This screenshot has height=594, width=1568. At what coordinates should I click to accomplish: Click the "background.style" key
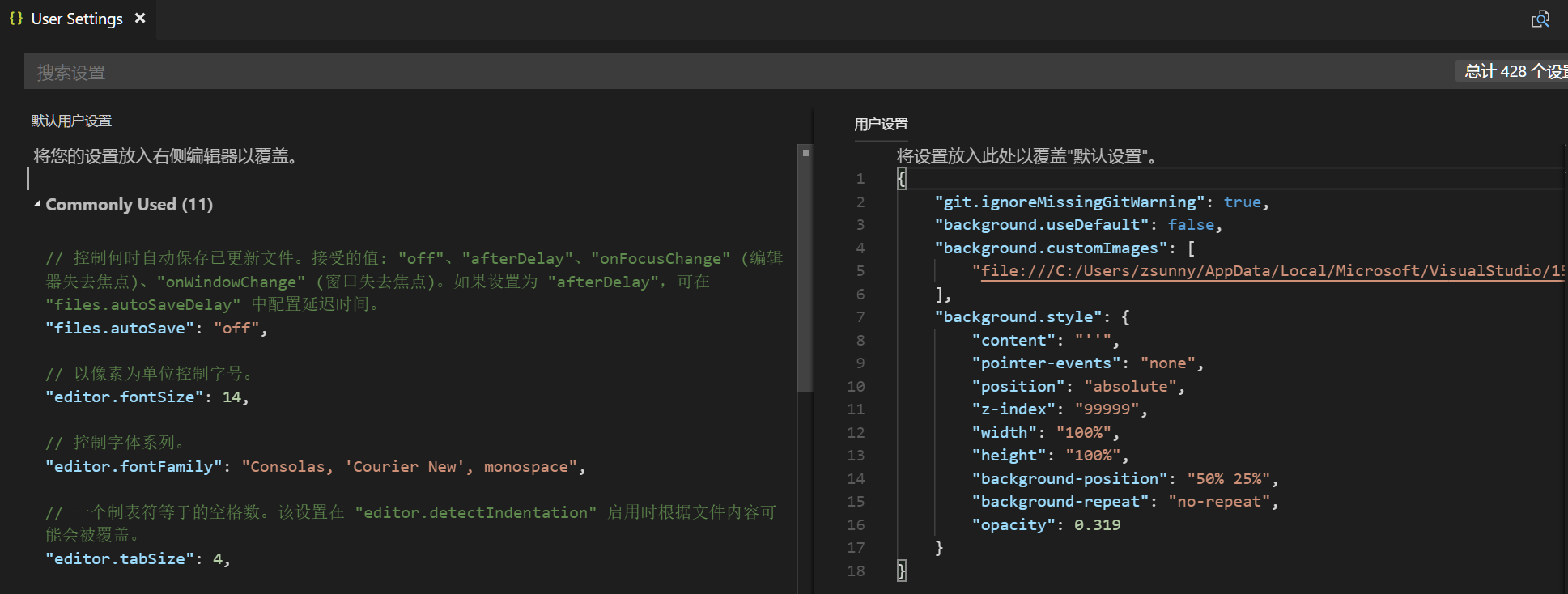pos(1018,316)
